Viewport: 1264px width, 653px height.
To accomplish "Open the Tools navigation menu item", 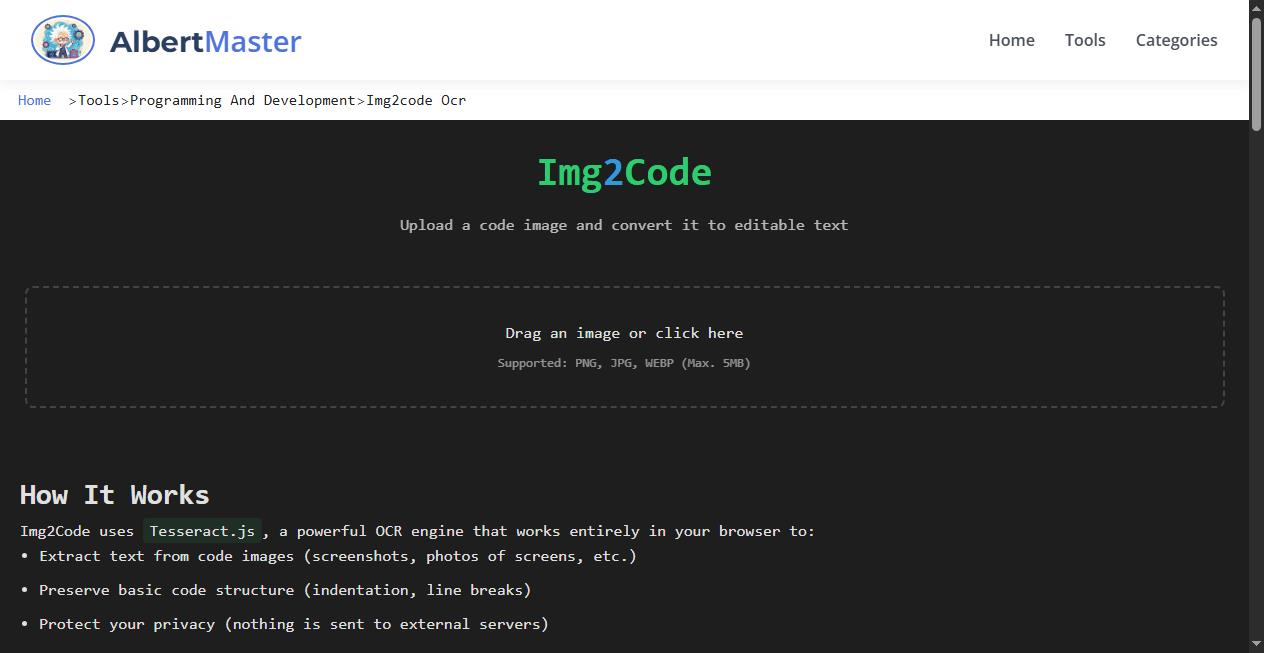I will [x=1085, y=40].
